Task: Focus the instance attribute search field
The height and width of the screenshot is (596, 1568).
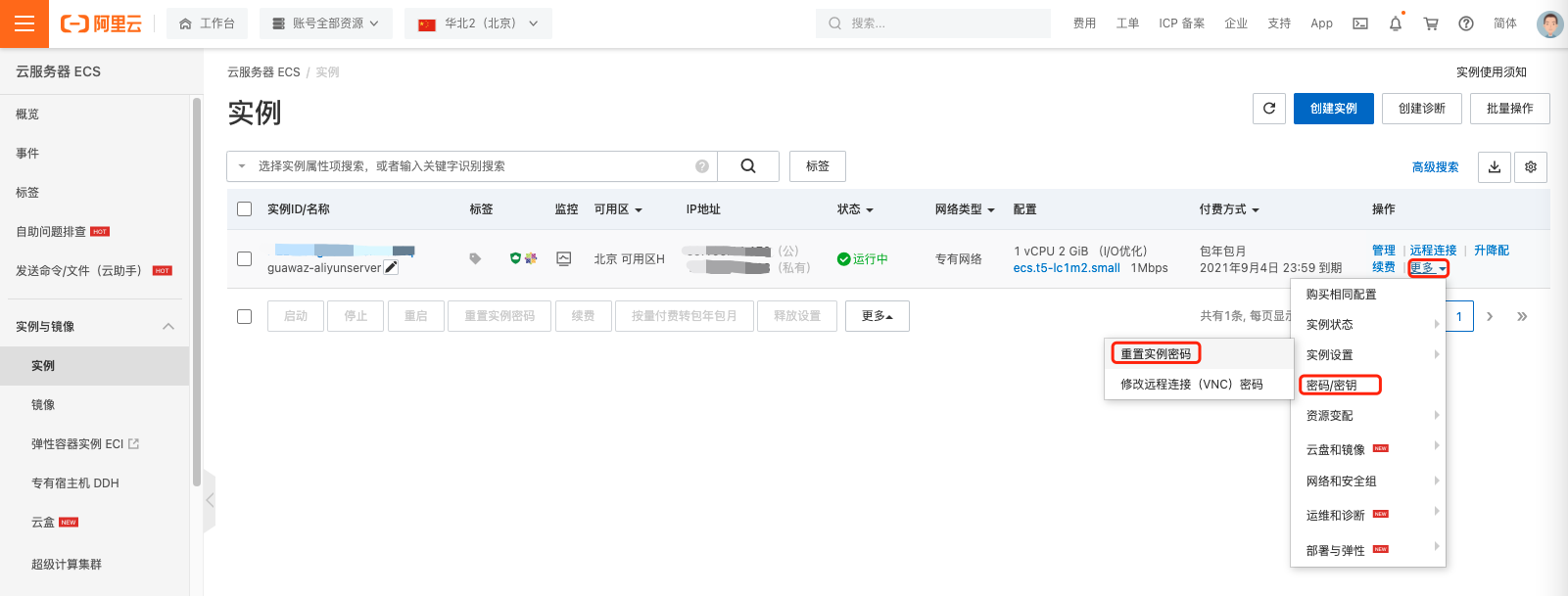Action: coord(473,166)
